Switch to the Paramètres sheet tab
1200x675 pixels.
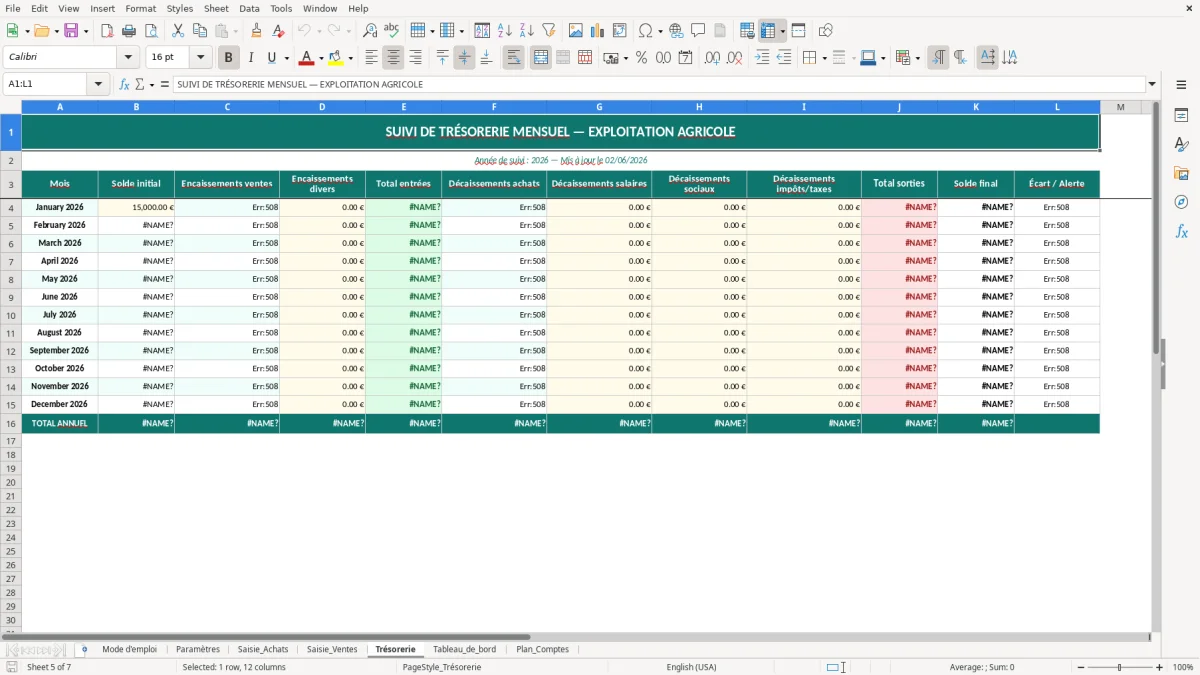click(198, 649)
